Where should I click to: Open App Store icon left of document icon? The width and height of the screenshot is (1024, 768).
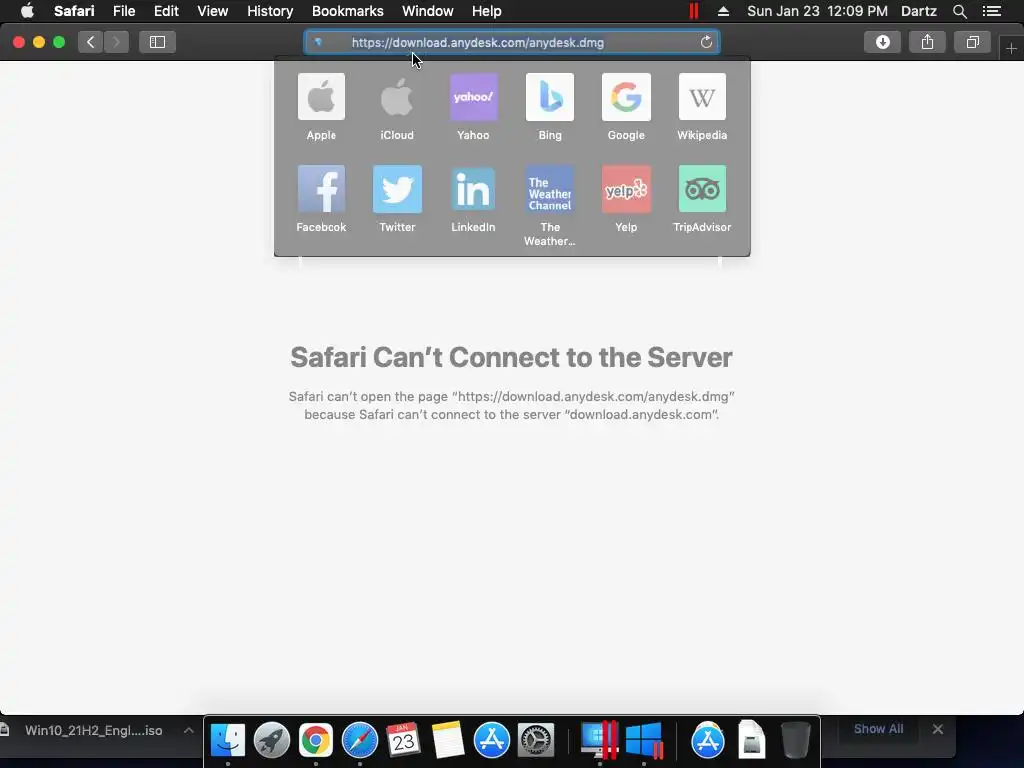(x=707, y=740)
